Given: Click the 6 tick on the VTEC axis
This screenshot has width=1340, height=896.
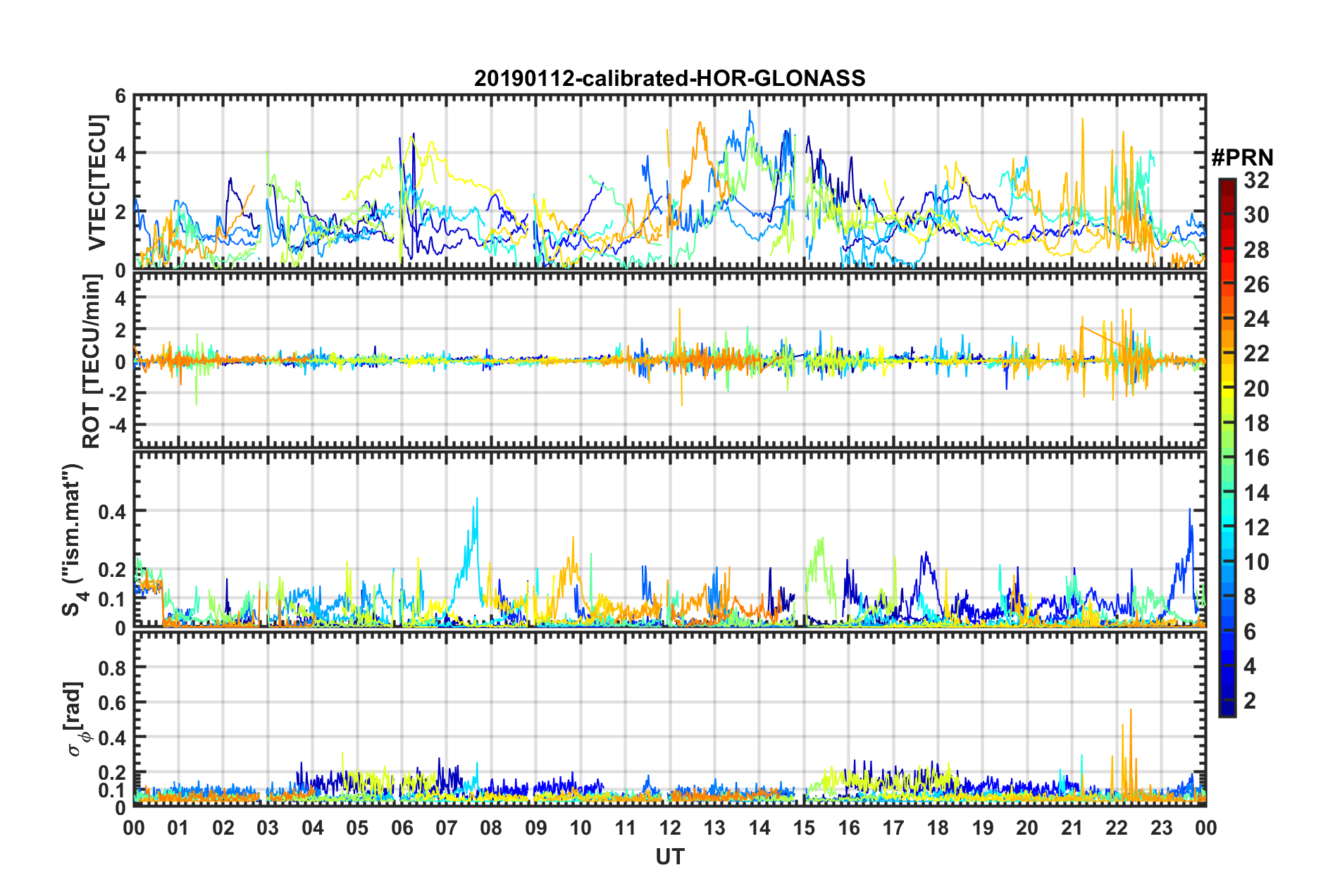Looking at the screenshot, I should click(x=120, y=95).
